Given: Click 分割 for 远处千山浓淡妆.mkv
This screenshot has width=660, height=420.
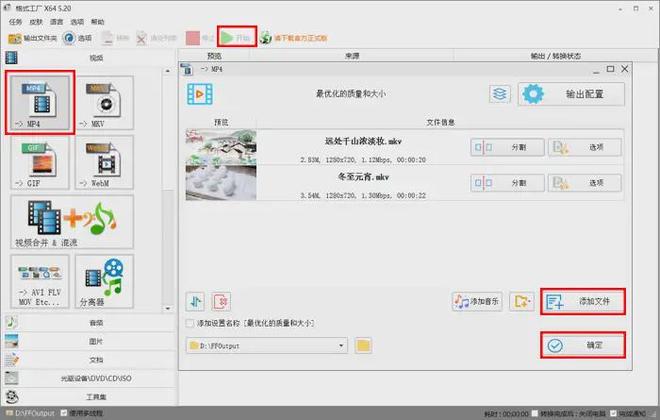Looking at the screenshot, I should click(507, 147).
